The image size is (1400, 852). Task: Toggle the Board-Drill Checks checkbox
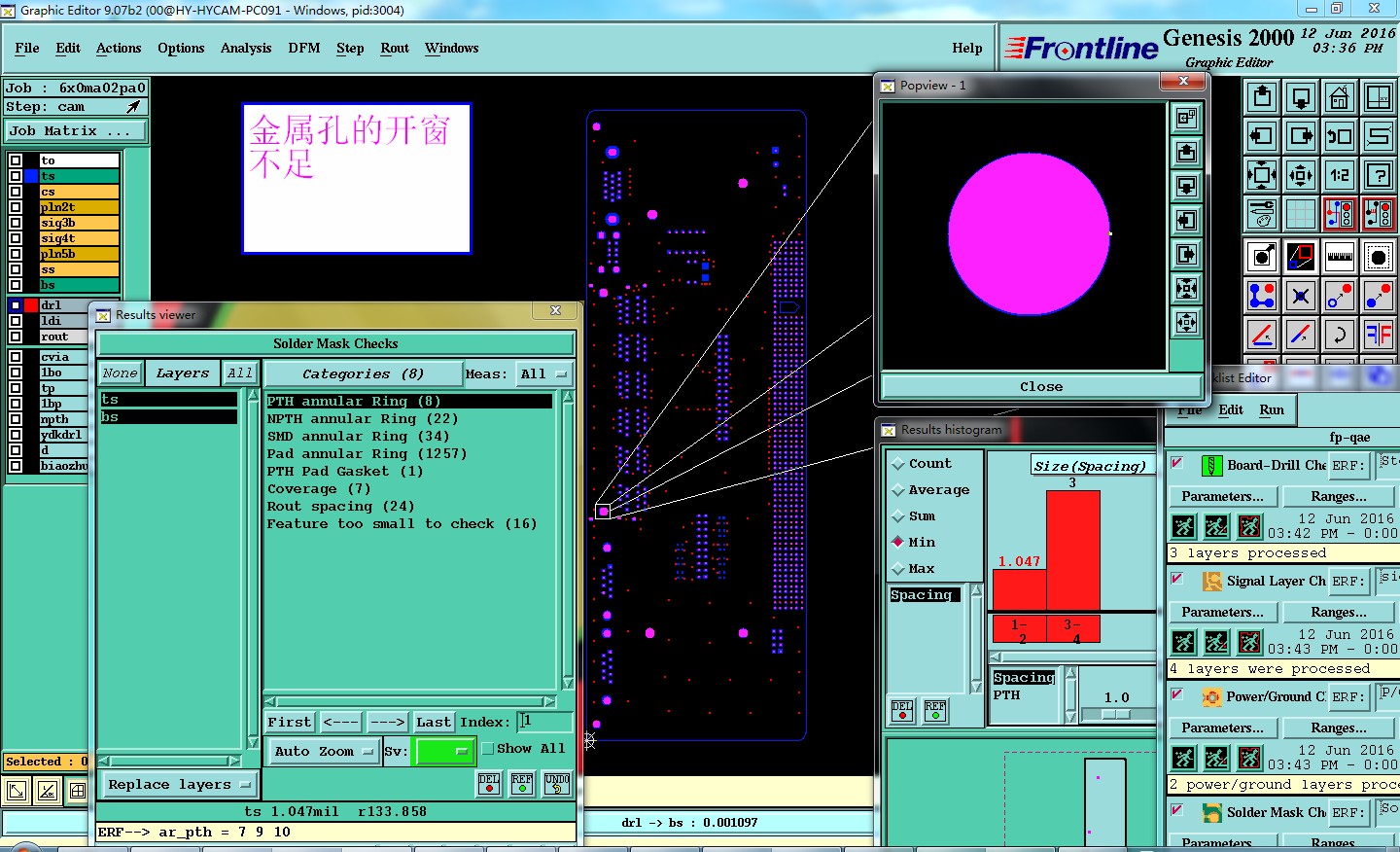(1177, 463)
